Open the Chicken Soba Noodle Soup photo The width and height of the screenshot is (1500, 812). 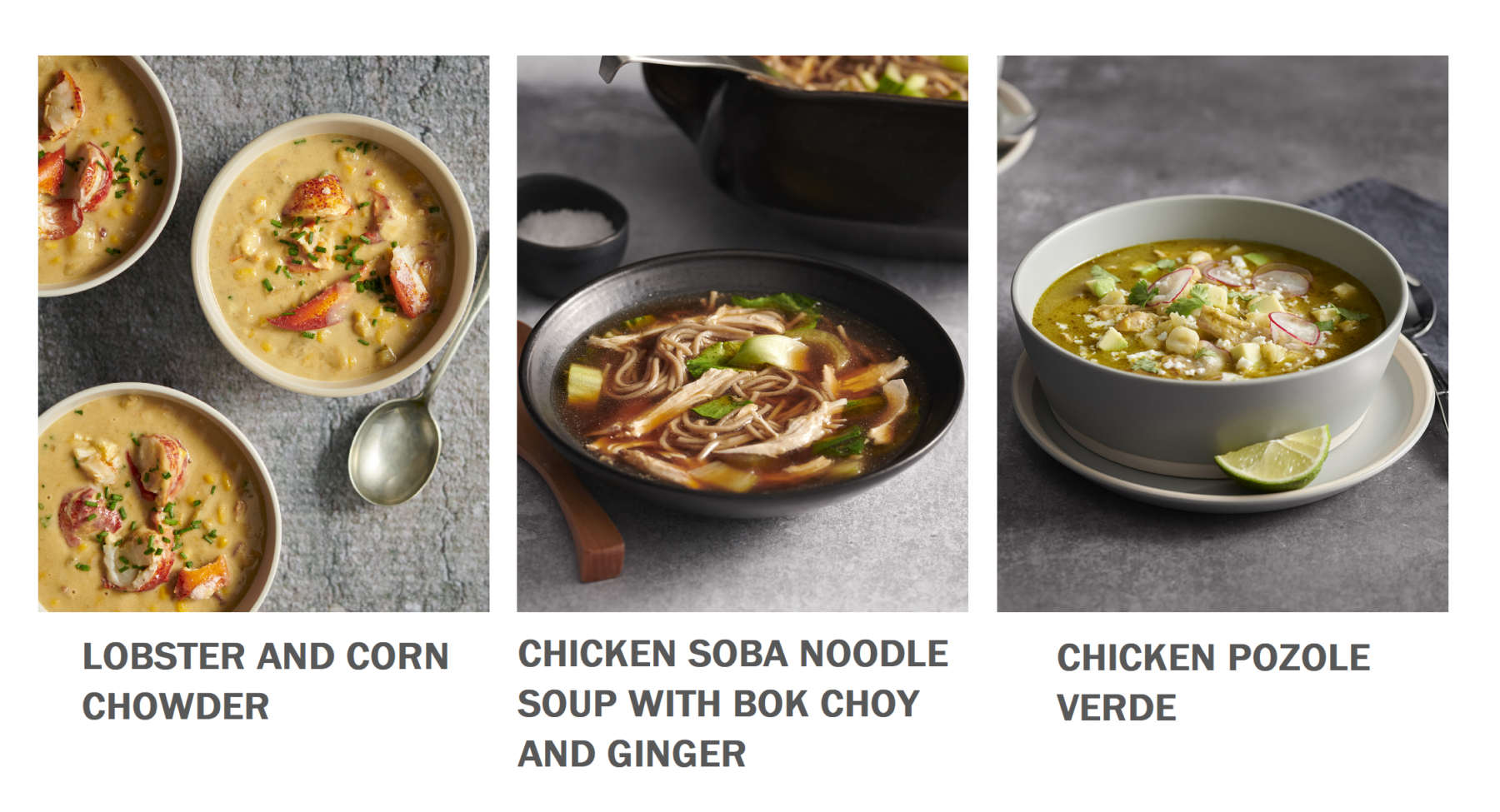pos(742,334)
